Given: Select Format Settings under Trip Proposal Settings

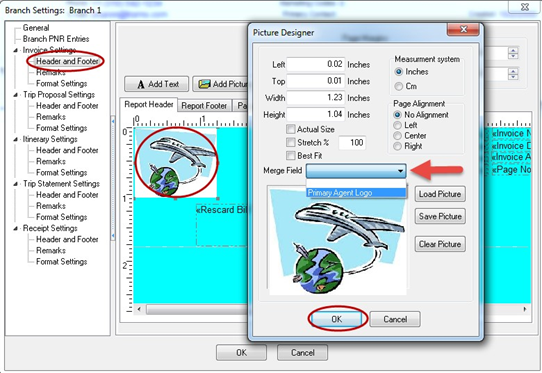Looking at the screenshot, I should tap(62, 128).
